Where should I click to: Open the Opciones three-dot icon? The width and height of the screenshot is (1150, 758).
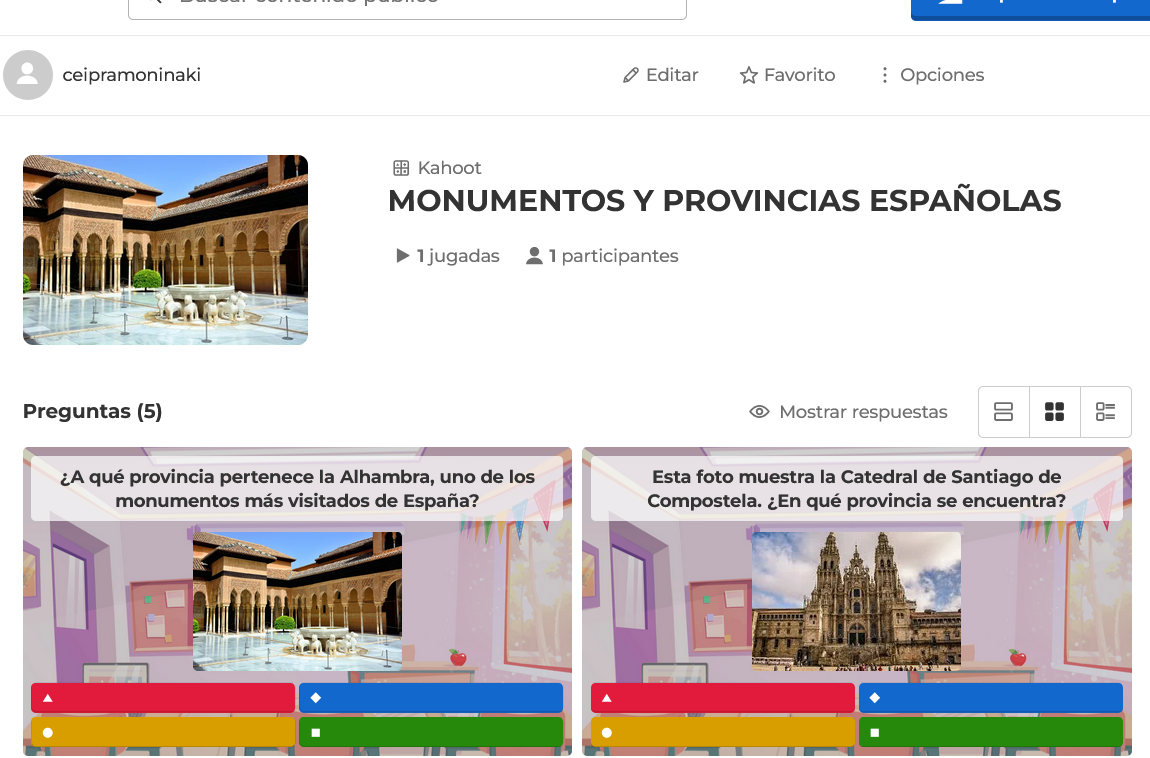click(884, 75)
